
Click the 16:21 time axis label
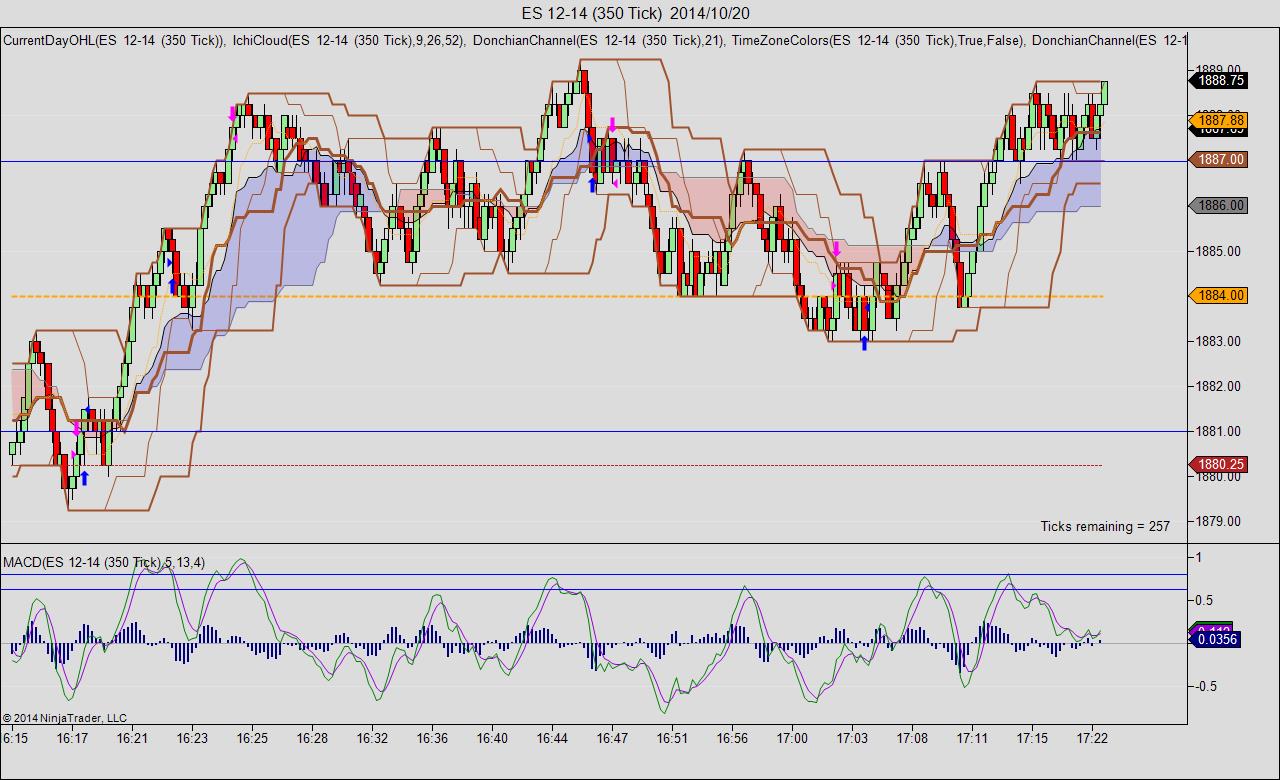pos(133,739)
